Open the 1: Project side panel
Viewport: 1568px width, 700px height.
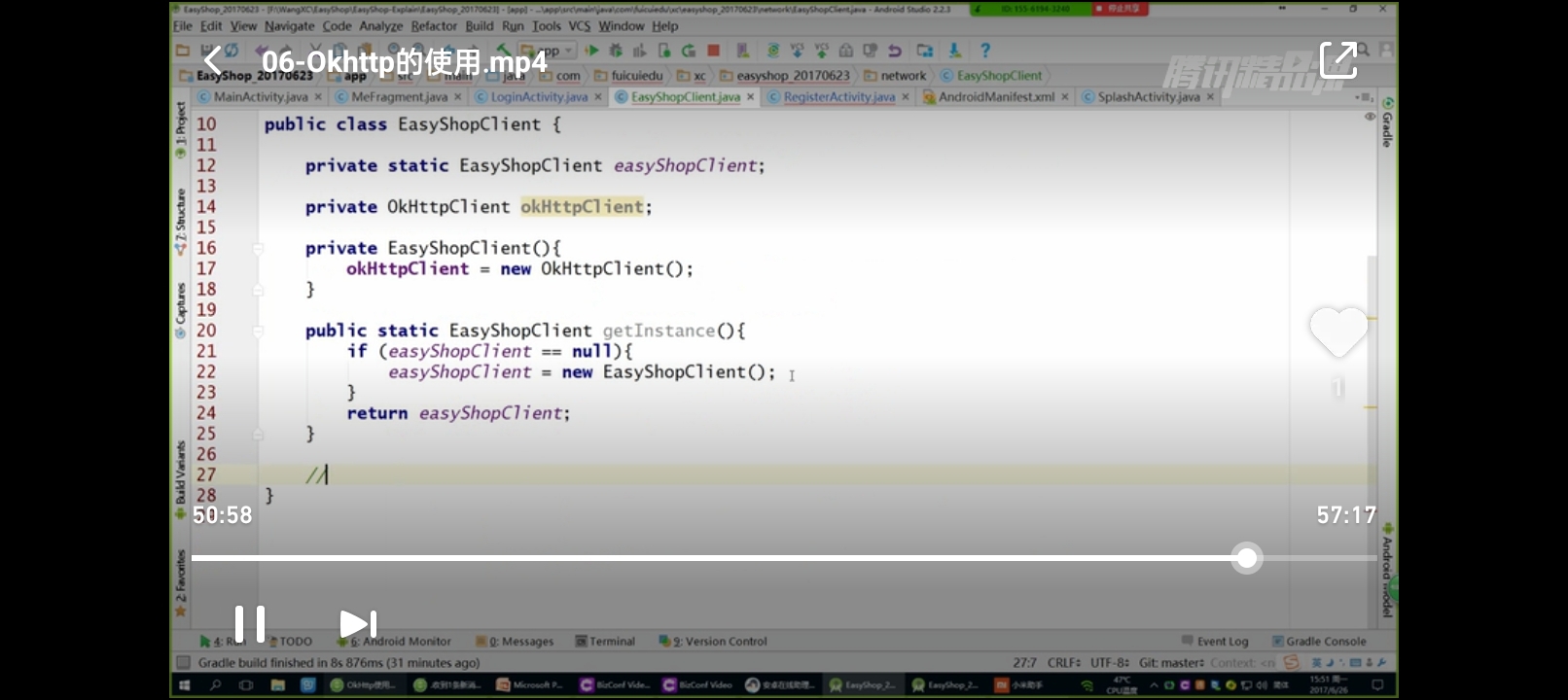click(x=180, y=131)
